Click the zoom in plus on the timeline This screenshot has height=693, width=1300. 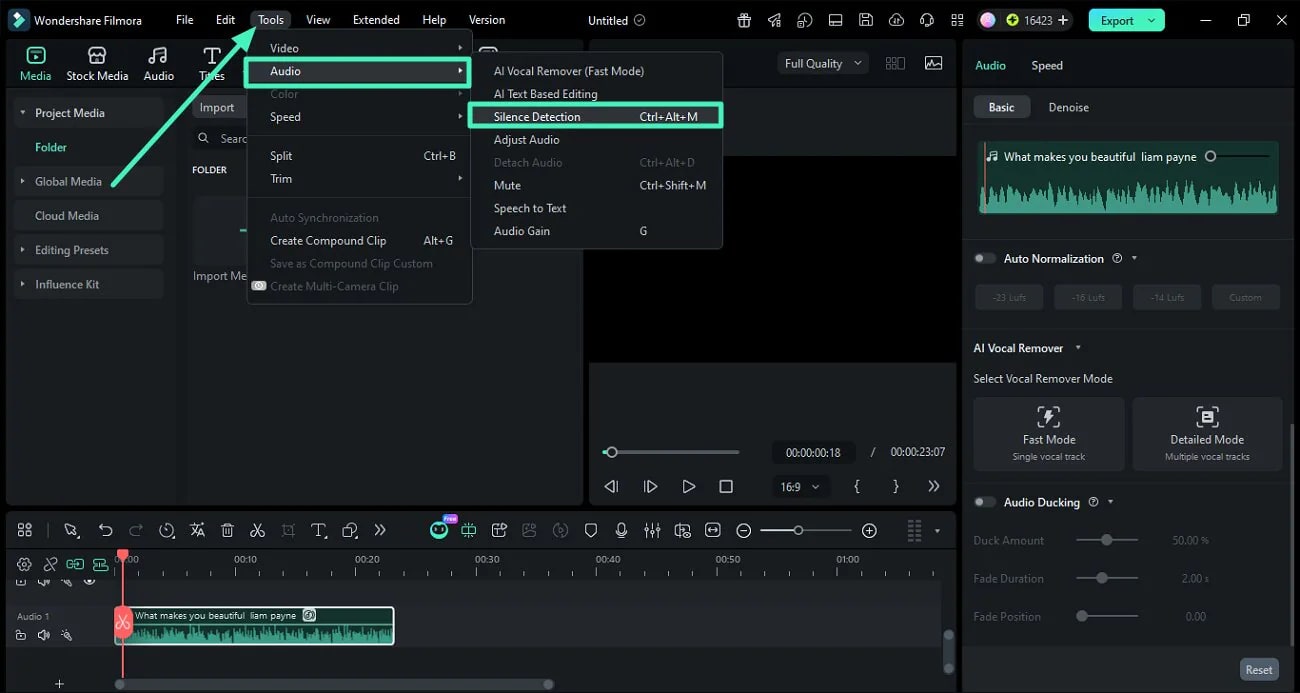(869, 530)
